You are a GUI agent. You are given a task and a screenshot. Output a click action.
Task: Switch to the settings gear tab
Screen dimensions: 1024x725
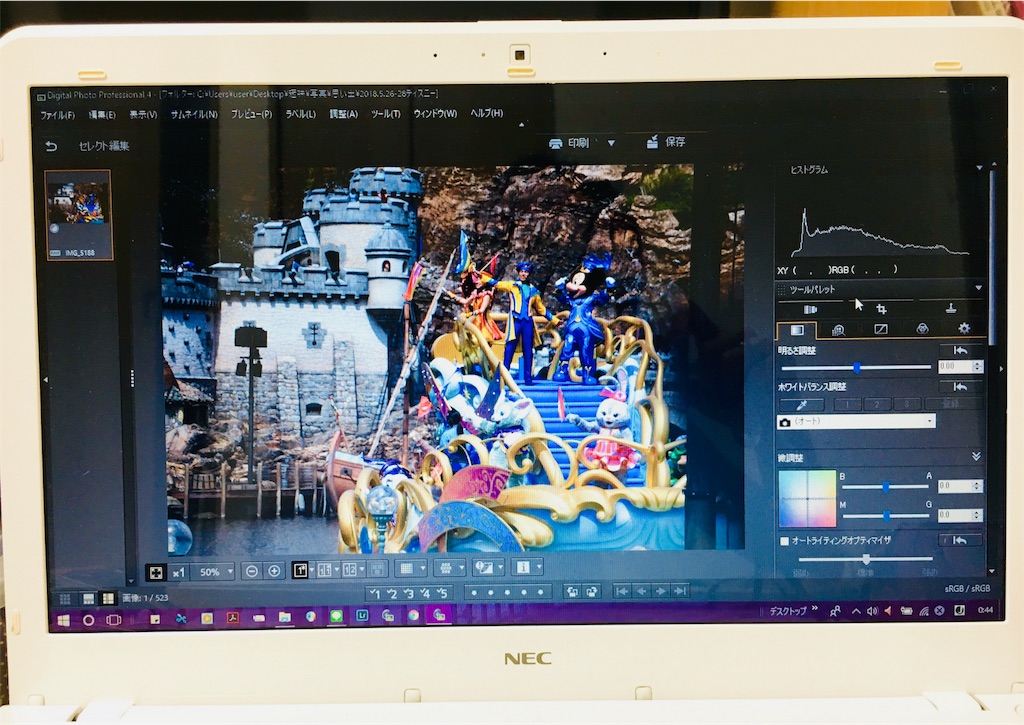pyautogui.click(x=964, y=328)
